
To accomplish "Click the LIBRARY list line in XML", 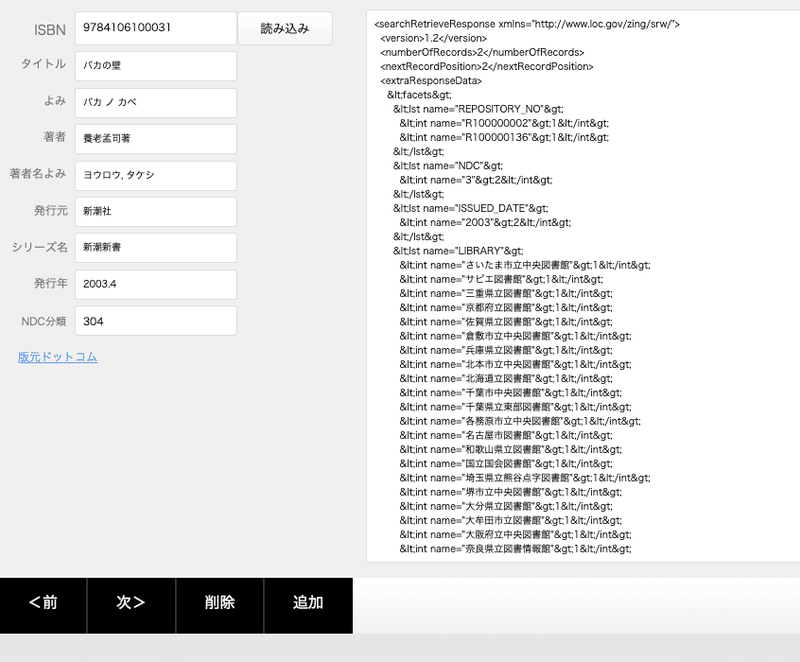I will click(x=458, y=251).
